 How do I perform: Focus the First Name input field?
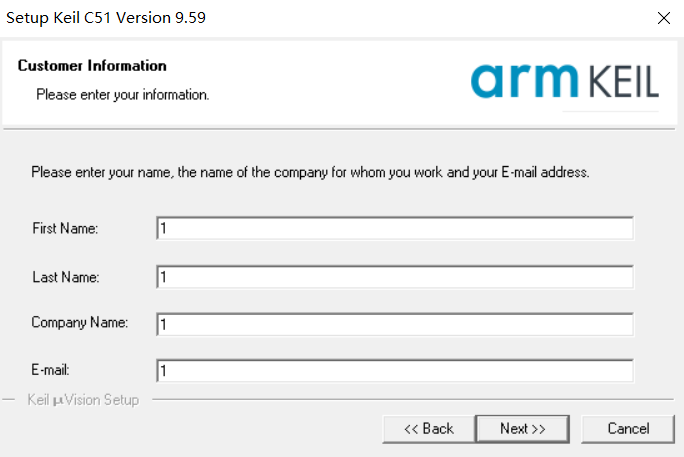[395, 228]
